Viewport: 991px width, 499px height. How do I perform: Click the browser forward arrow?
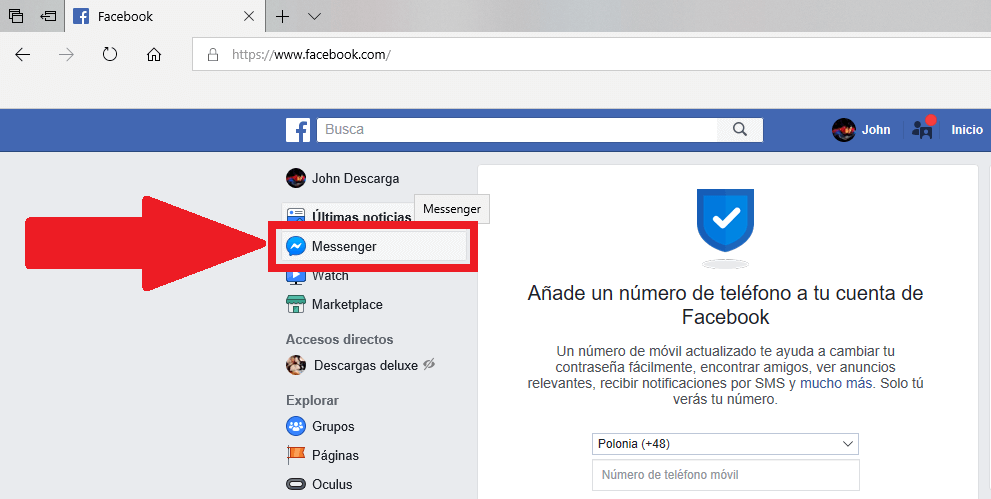point(66,55)
